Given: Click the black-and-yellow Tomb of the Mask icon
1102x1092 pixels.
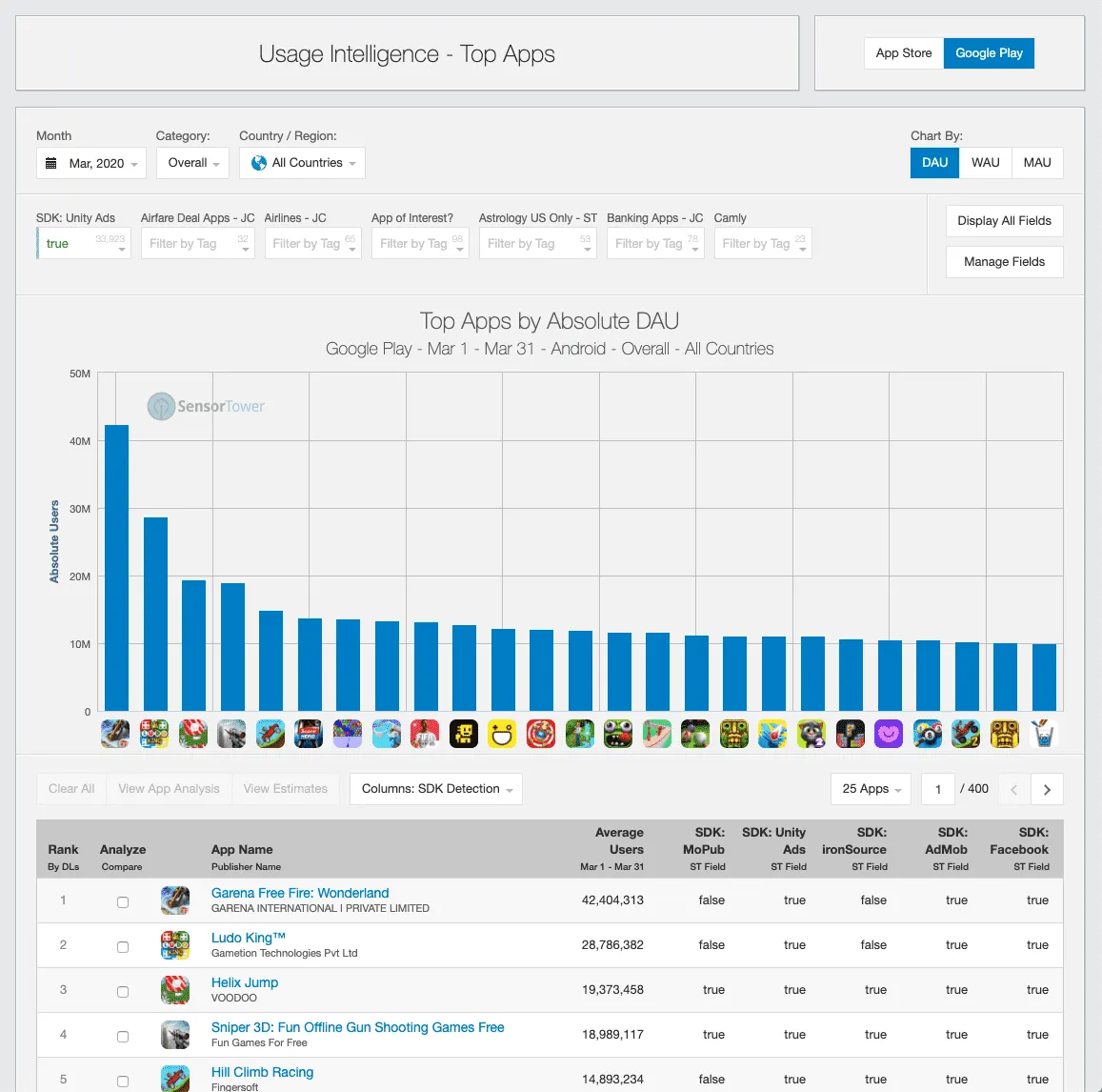Looking at the screenshot, I should 464,734.
